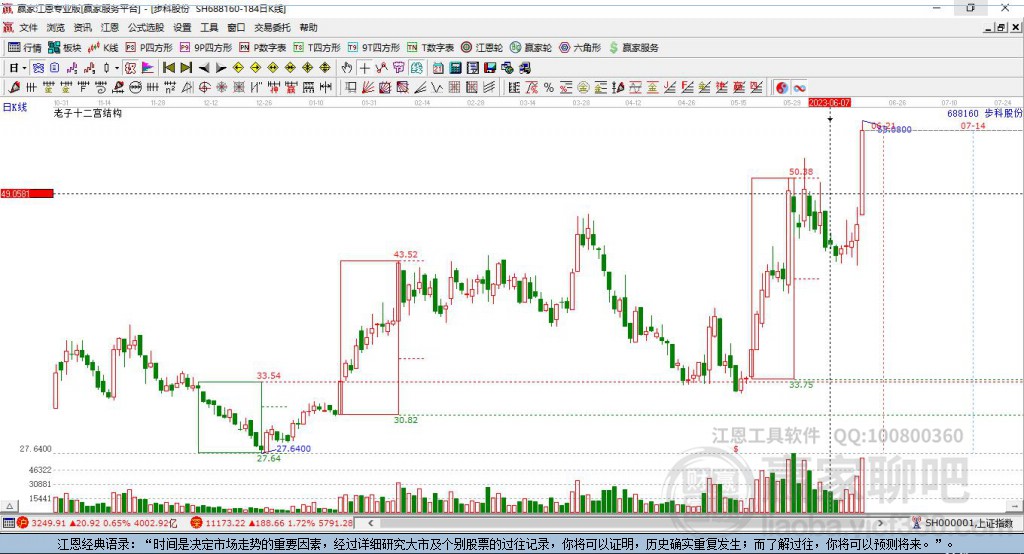Open the 设置 menu
The width and height of the screenshot is (1024, 554).
182,27
